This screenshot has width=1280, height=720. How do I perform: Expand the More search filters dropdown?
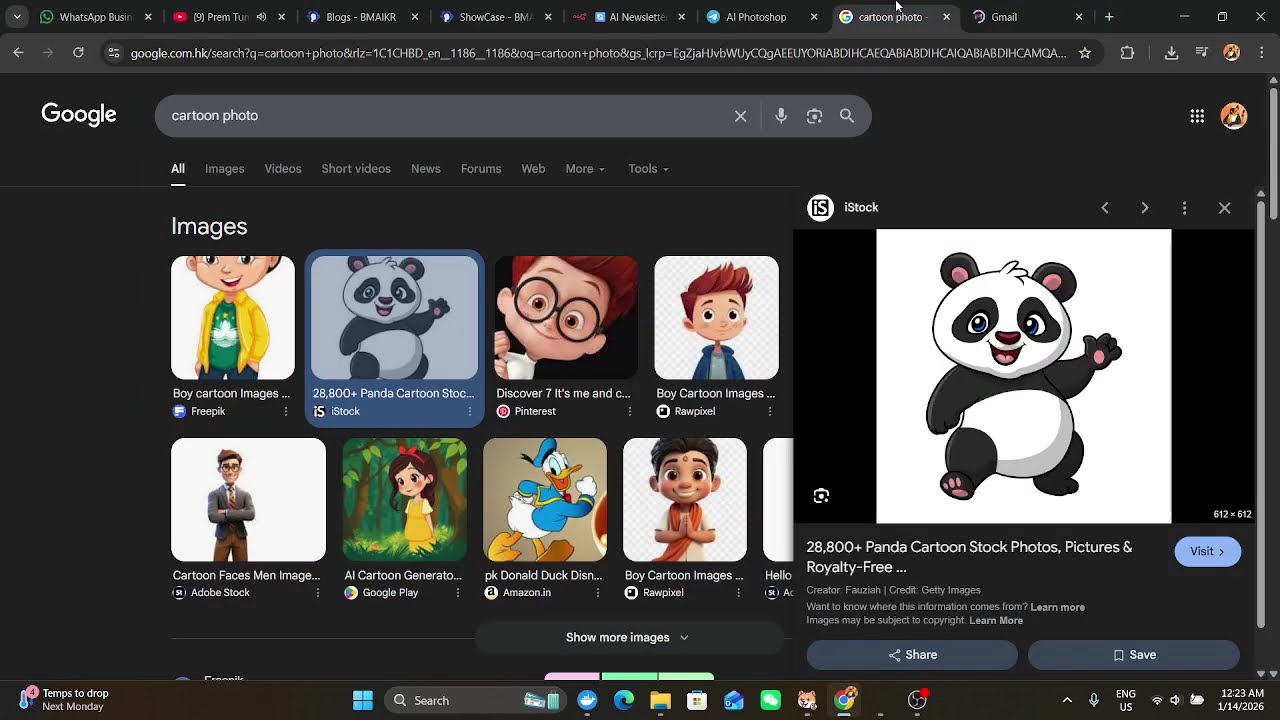pyautogui.click(x=585, y=169)
